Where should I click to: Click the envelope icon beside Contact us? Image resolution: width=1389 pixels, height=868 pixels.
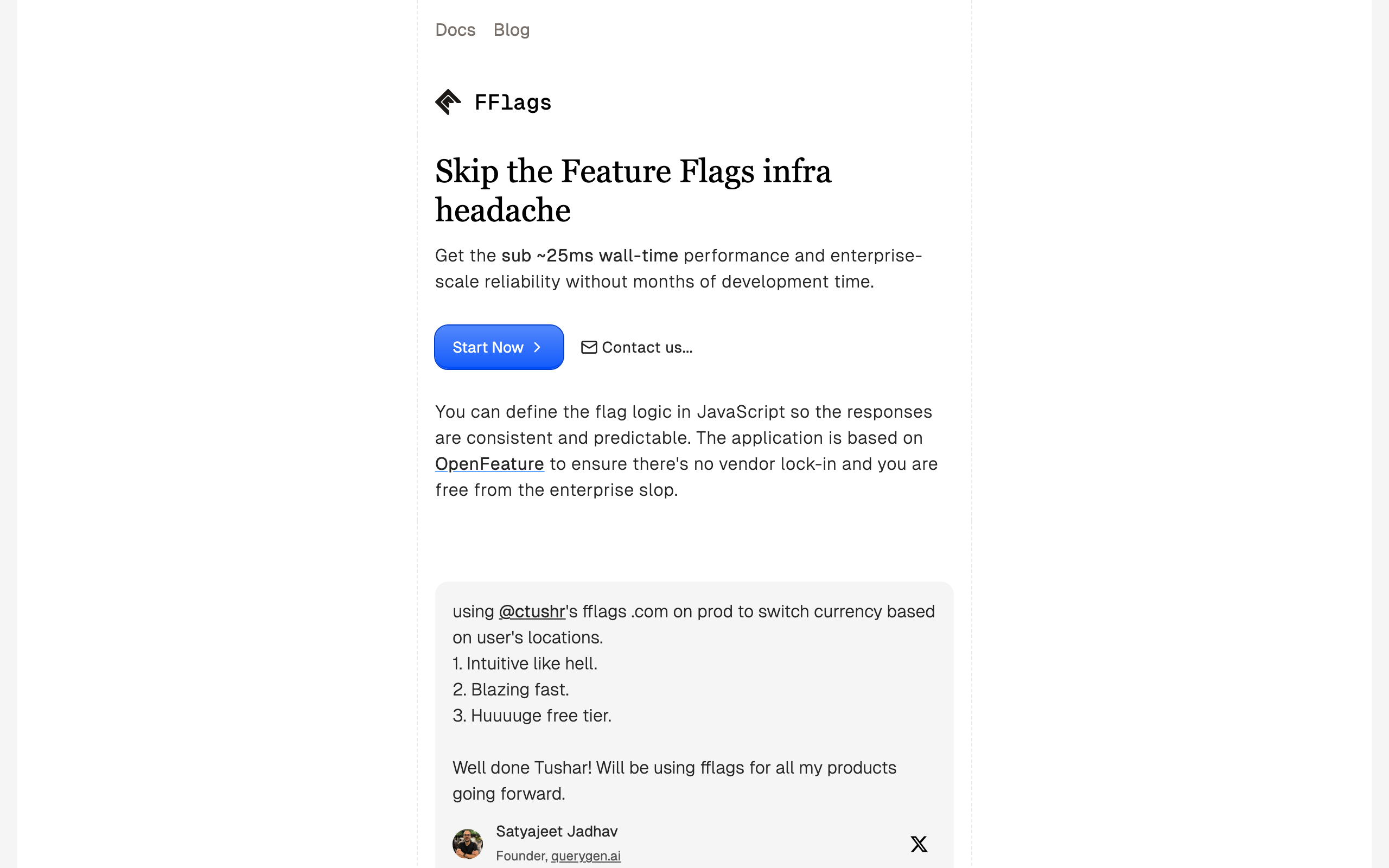click(589, 347)
